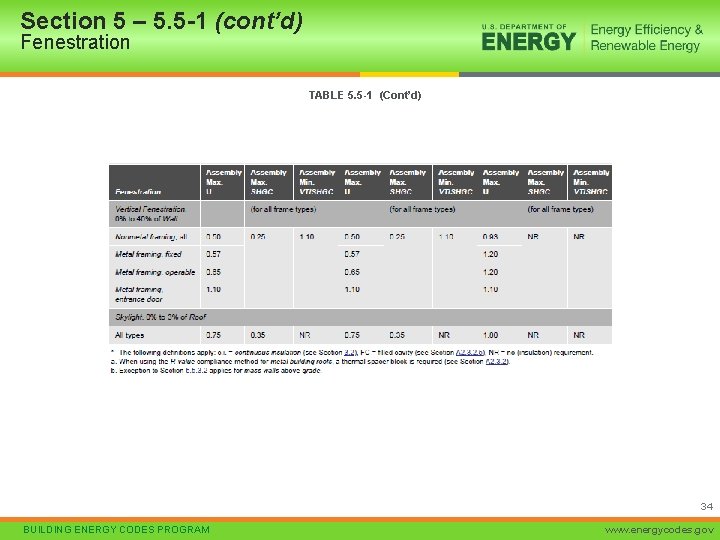Image resolution: width=720 pixels, height=540 pixels.
Task: Click the U.S. Department of ENERGY logo
Action: (529, 38)
